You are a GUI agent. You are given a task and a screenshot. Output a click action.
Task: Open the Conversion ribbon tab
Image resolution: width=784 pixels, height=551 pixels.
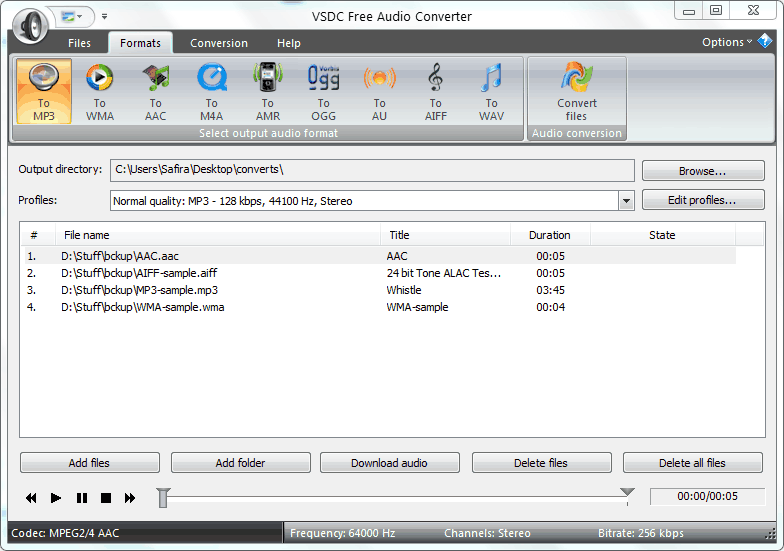(218, 43)
